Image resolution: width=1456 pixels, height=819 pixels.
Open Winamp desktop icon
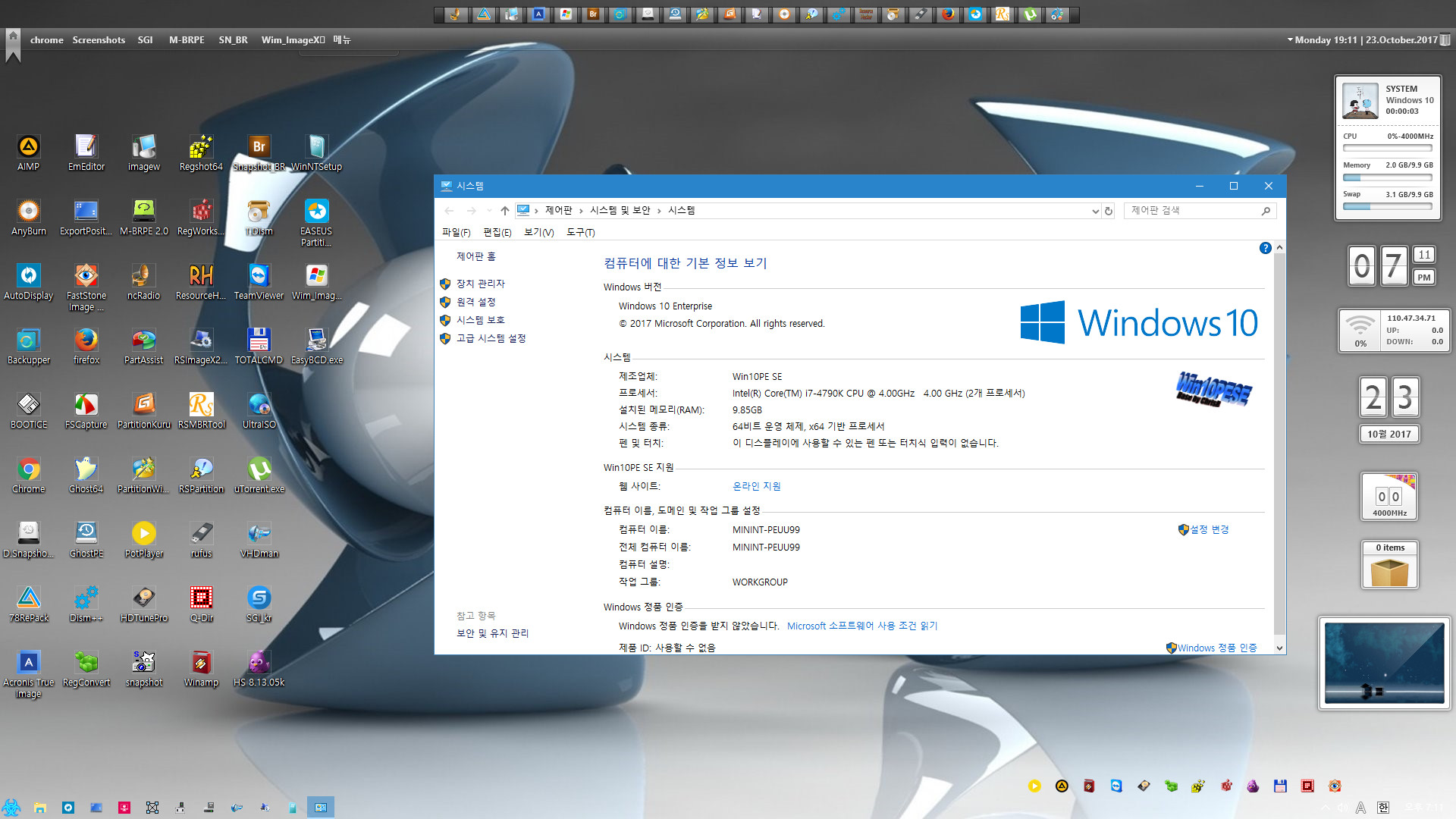[x=201, y=667]
